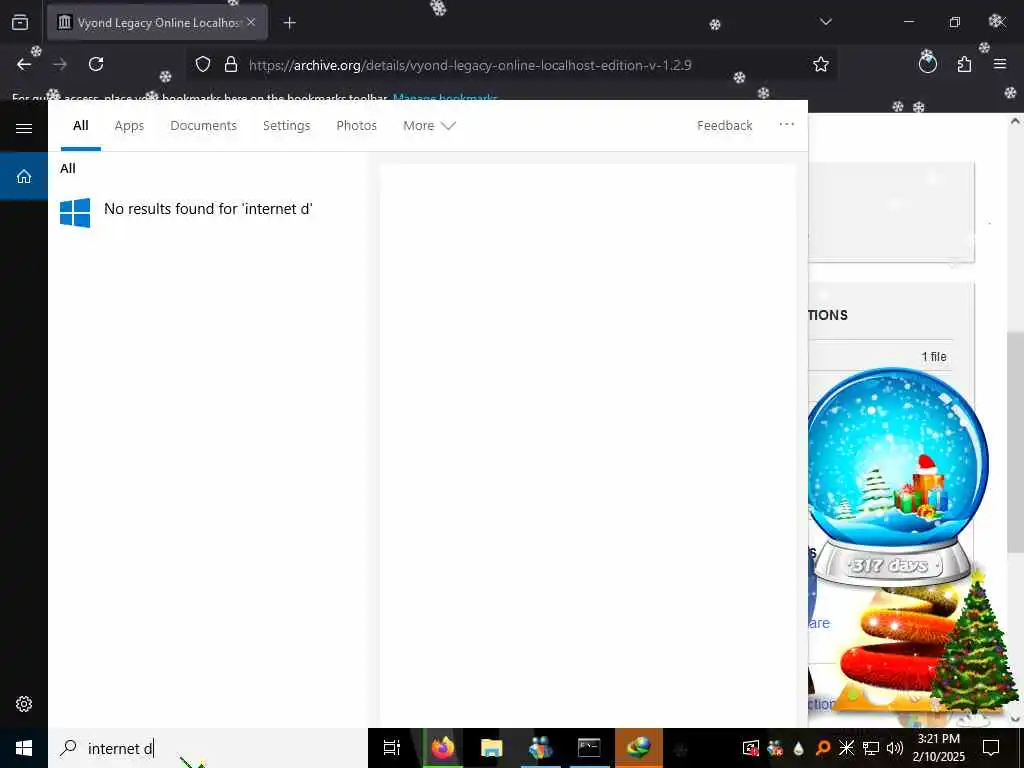Image resolution: width=1024 pixels, height=768 pixels.
Task: Switch to the Apps search tab
Action: (129, 125)
